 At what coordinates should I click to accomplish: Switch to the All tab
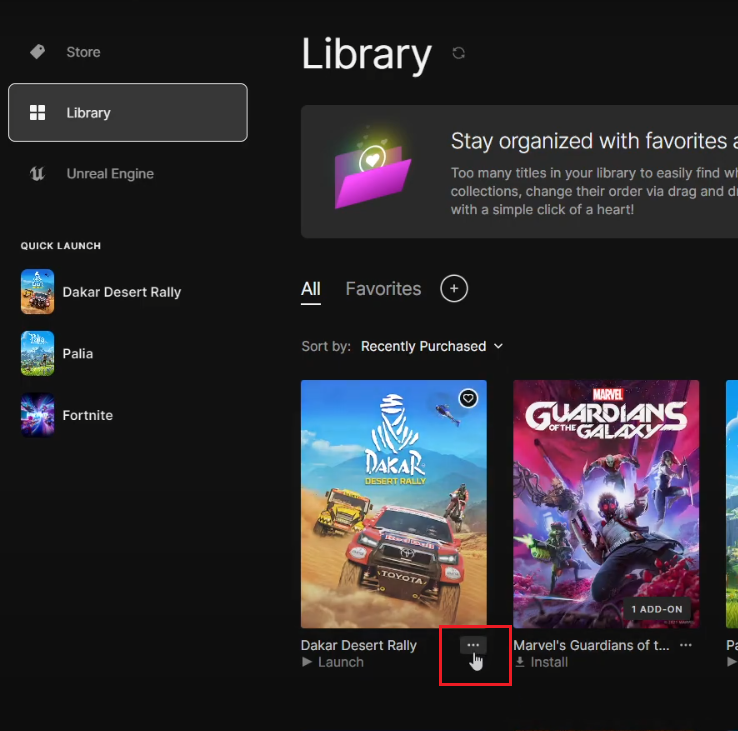tap(311, 289)
